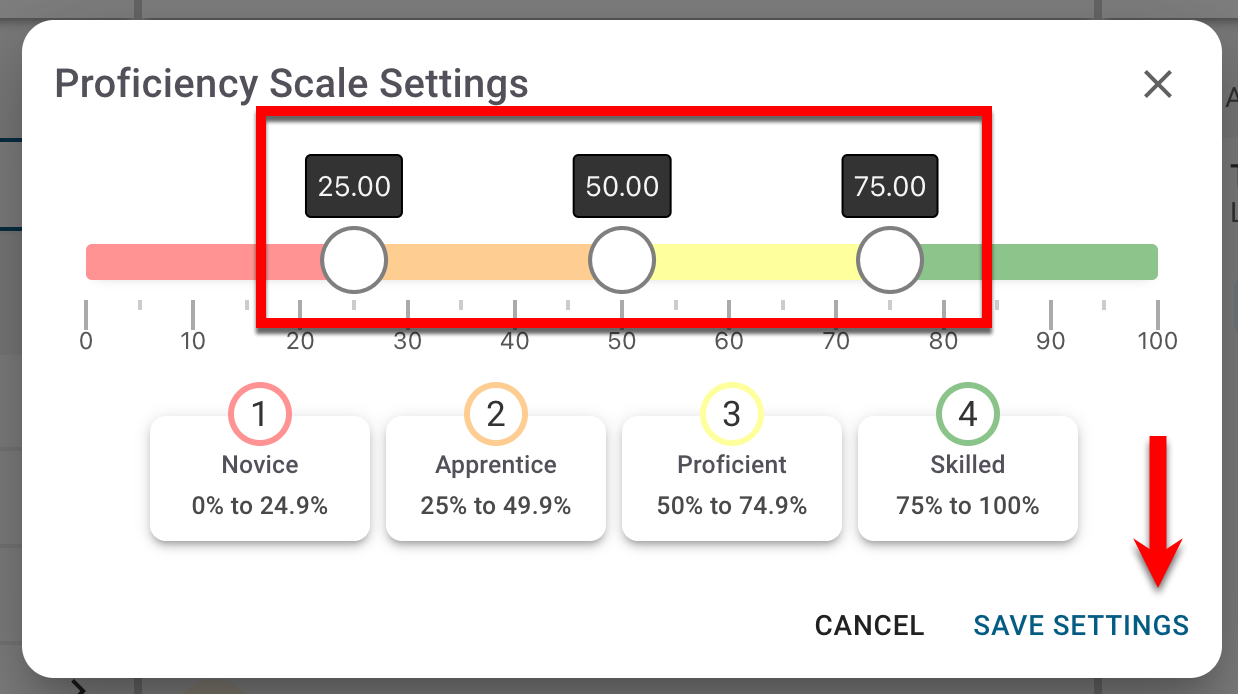Screen dimensions: 1238x694
Task: Click the orange circle numbered 2
Action: (496, 413)
